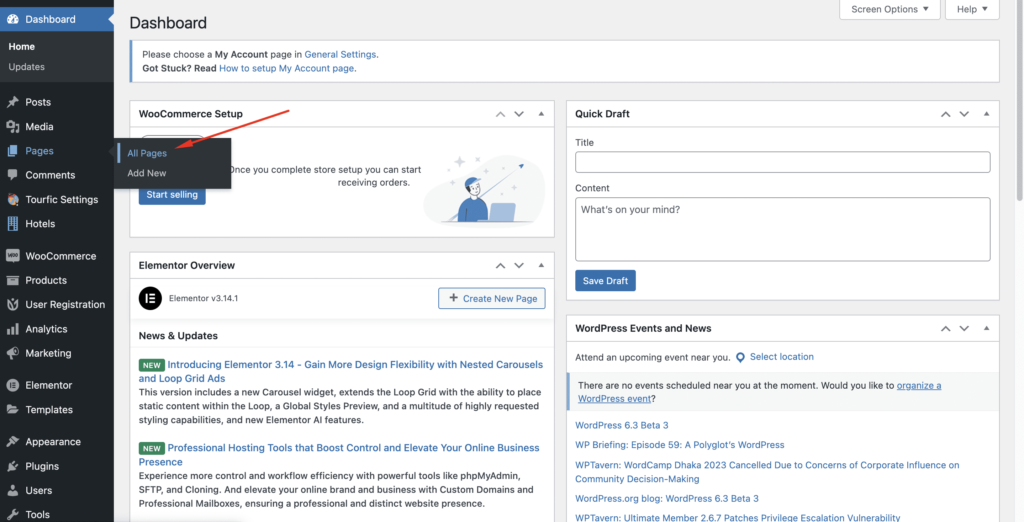Click the Hotels building icon
The height and width of the screenshot is (522, 1024).
(x=12, y=223)
